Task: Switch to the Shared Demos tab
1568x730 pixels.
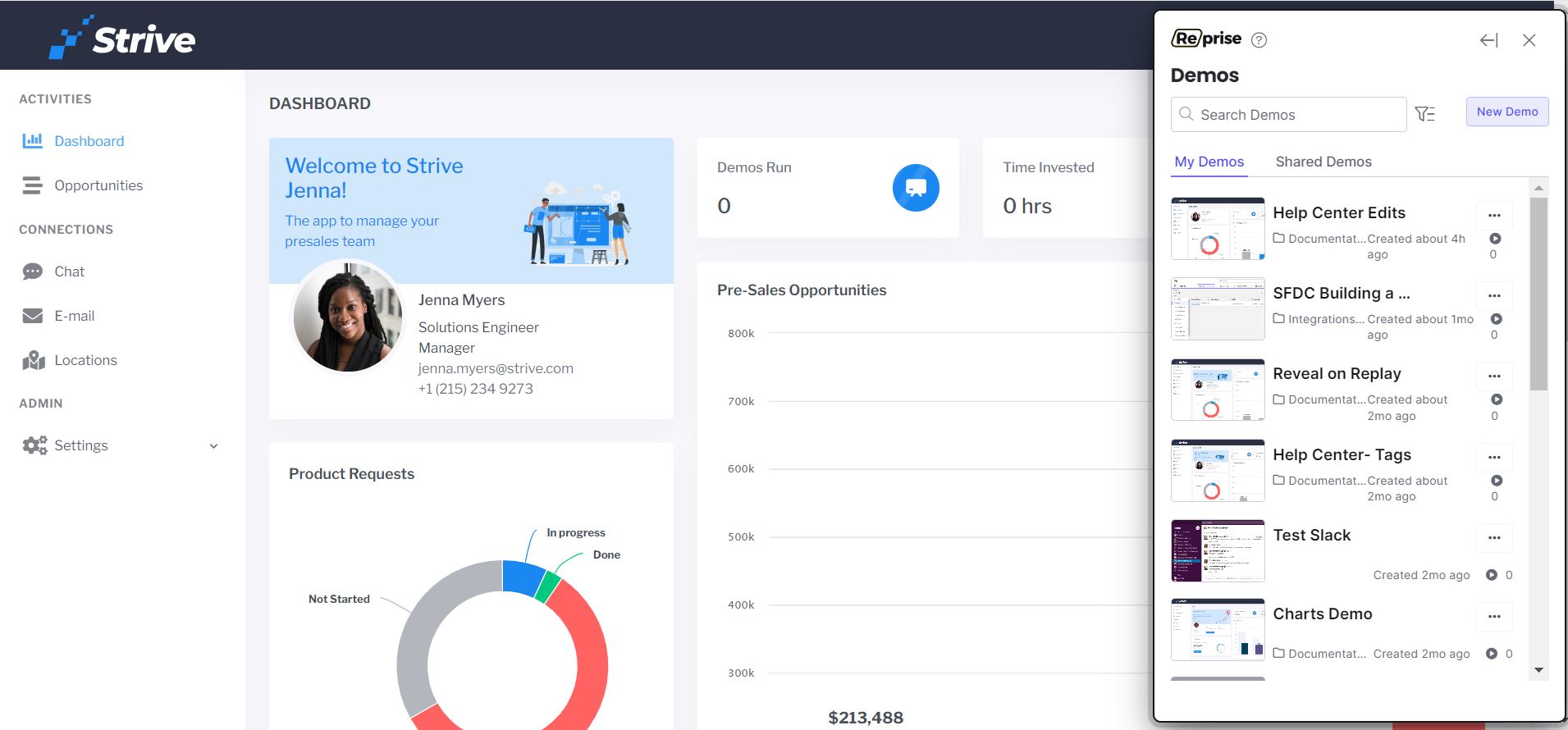Action: [1323, 162]
